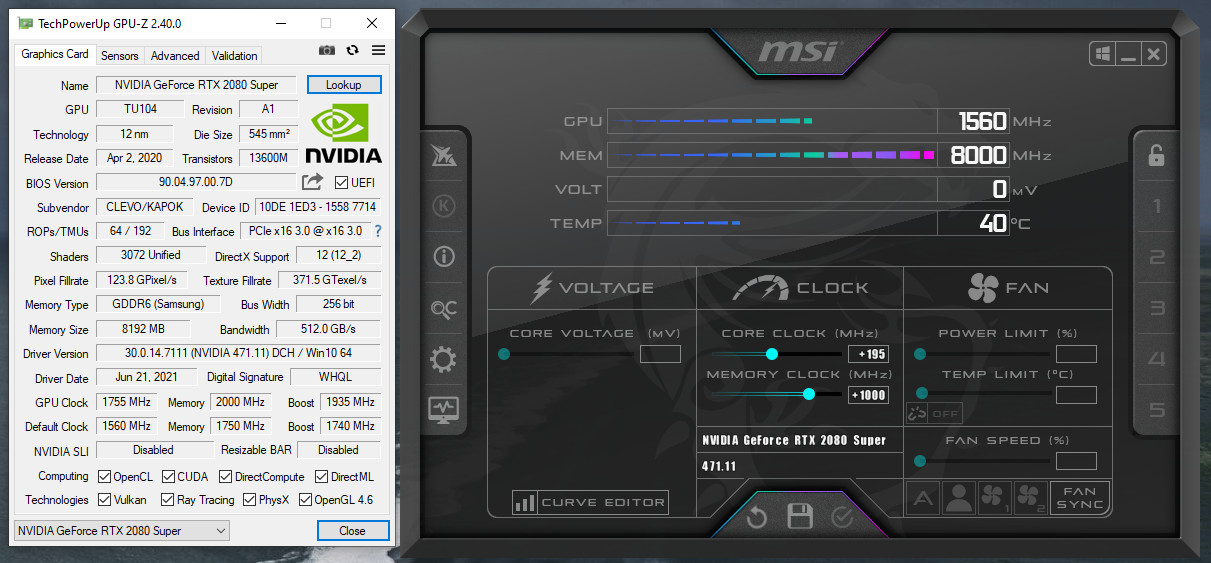Toggle the CUDA checkbox
This screenshot has width=1211, height=563.
tap(169, 476)
